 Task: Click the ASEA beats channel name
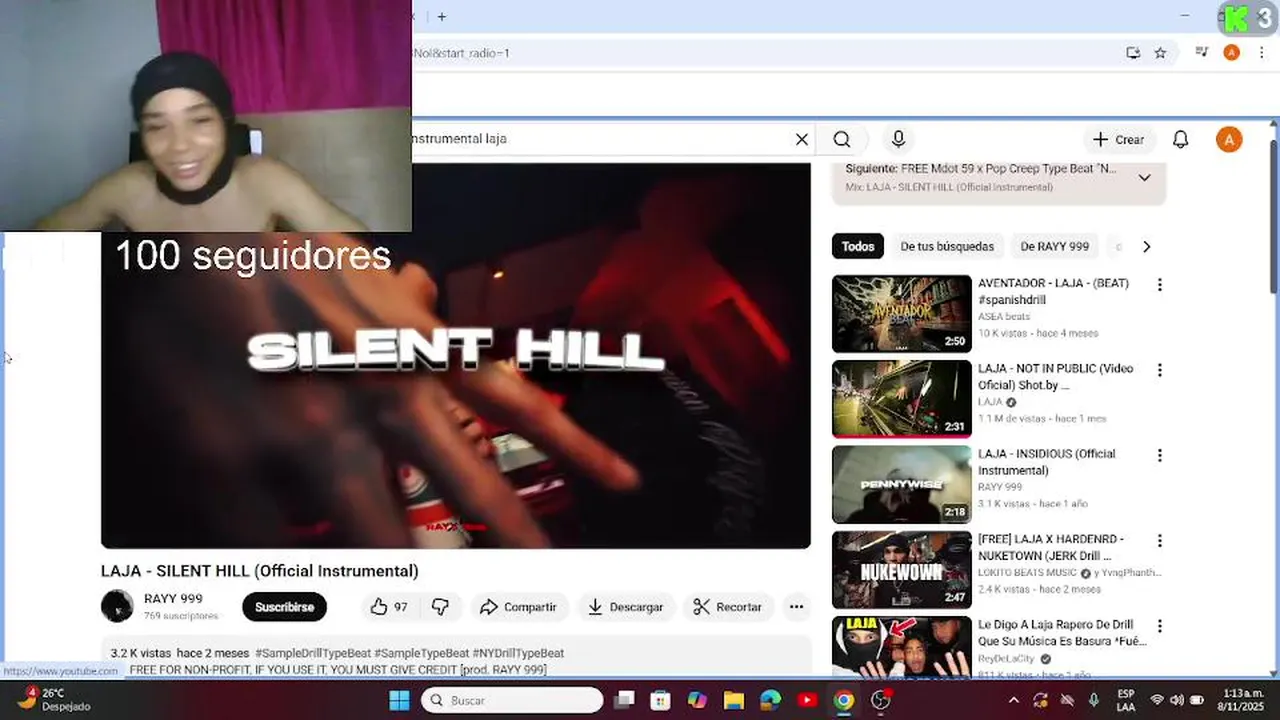click(1003, 317)
